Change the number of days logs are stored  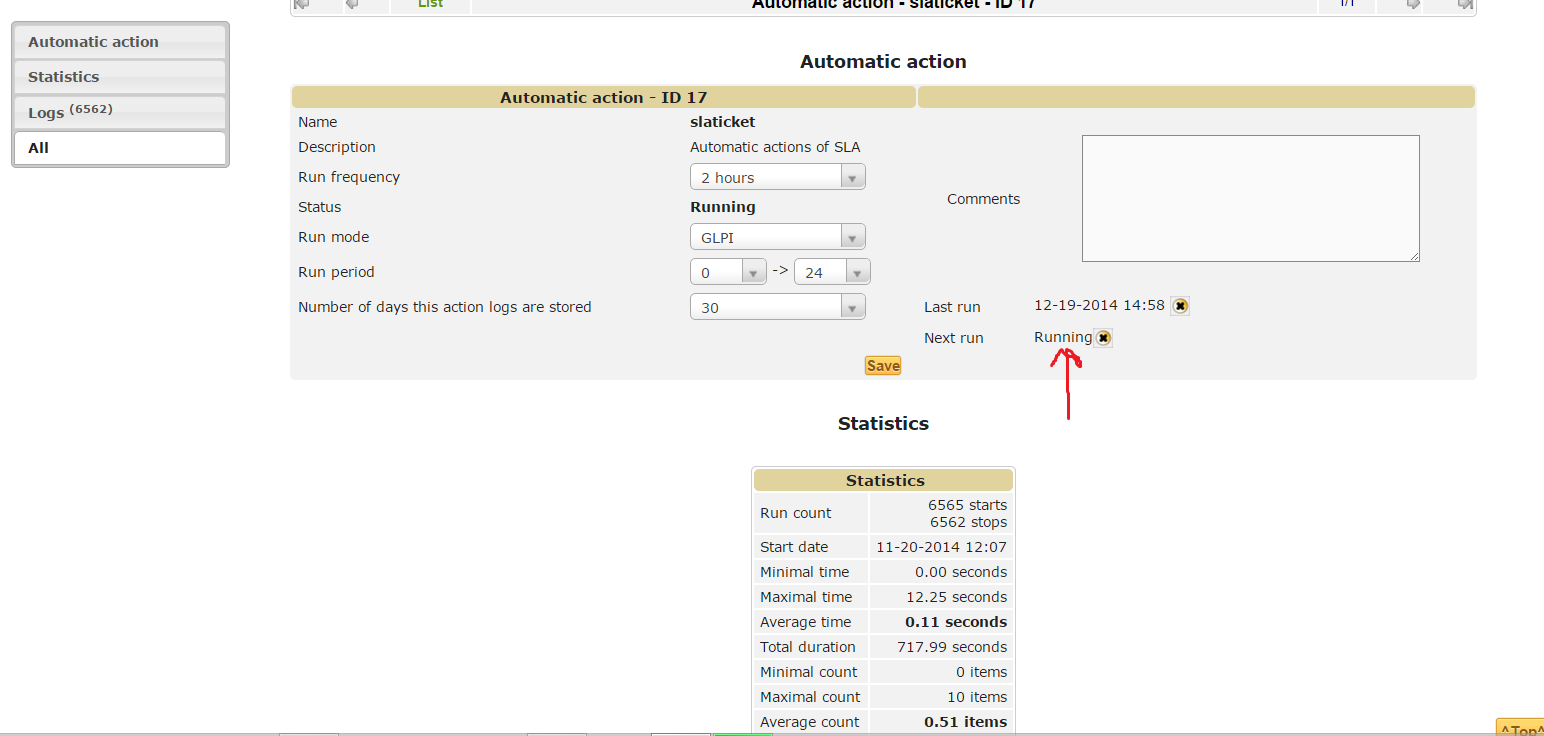pos(777,307)
